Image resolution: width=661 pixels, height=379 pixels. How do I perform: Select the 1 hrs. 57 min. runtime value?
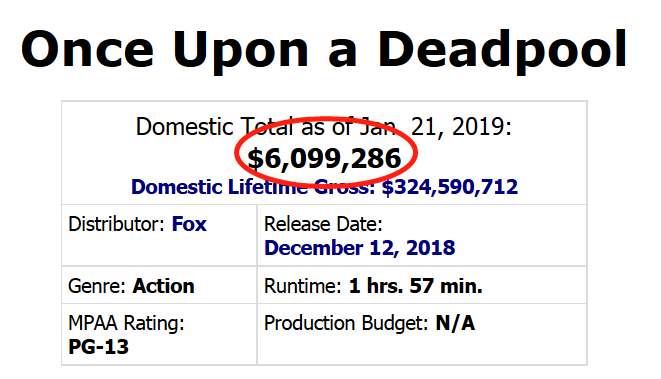(x=416, y=286)
